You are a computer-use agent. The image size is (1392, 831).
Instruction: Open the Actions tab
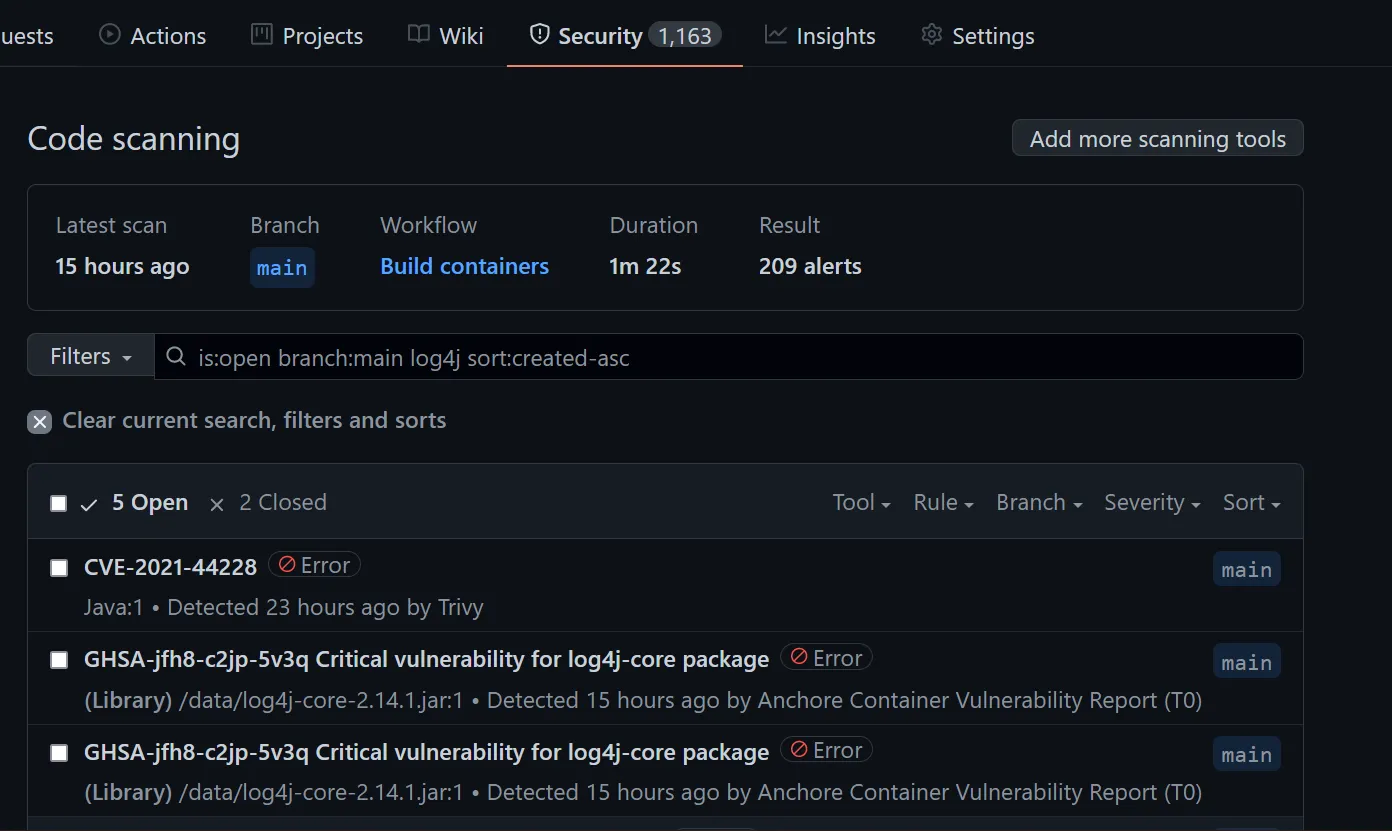[152, 36]
